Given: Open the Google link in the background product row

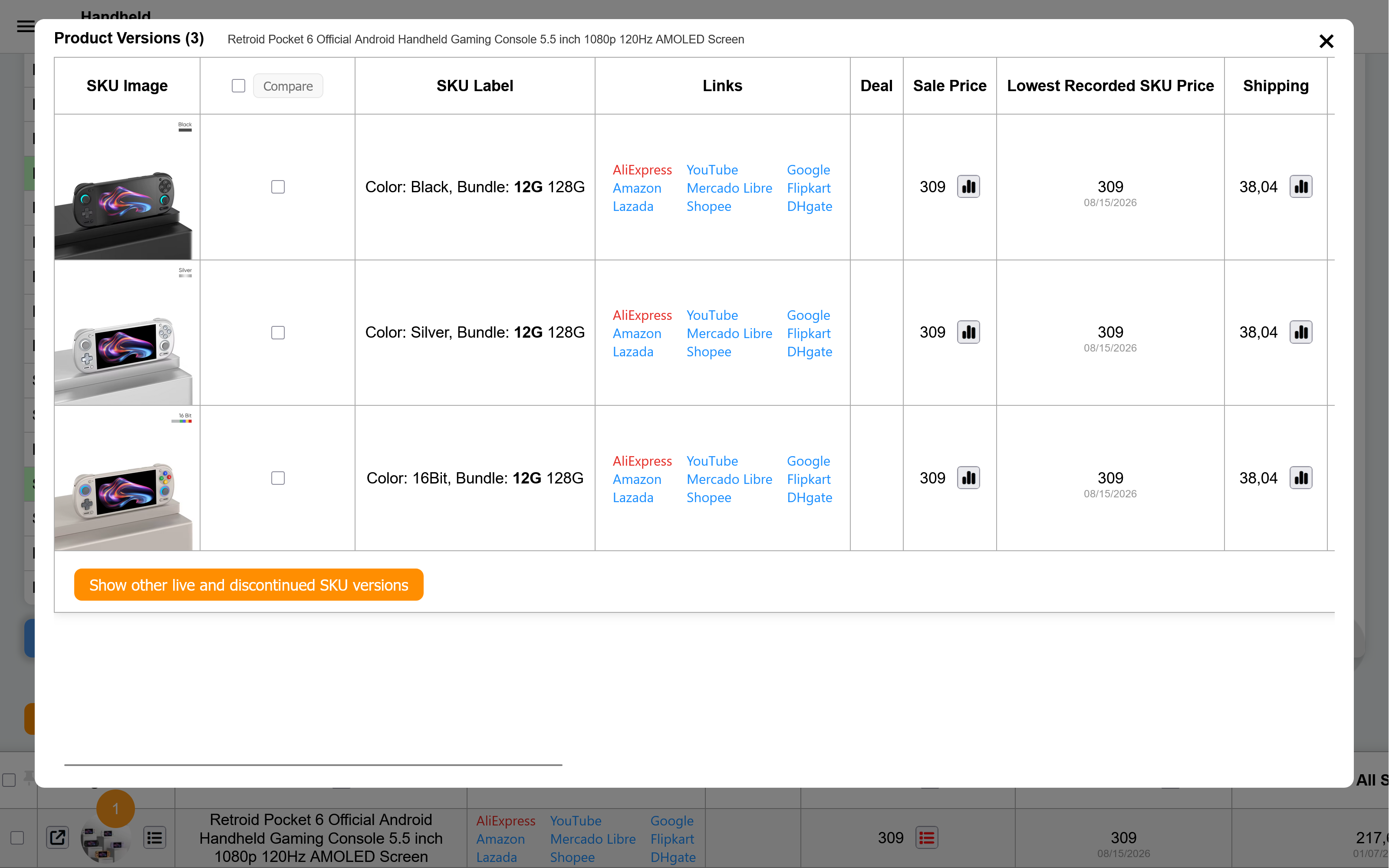Looking at the screenshot, I should [671, 821].
